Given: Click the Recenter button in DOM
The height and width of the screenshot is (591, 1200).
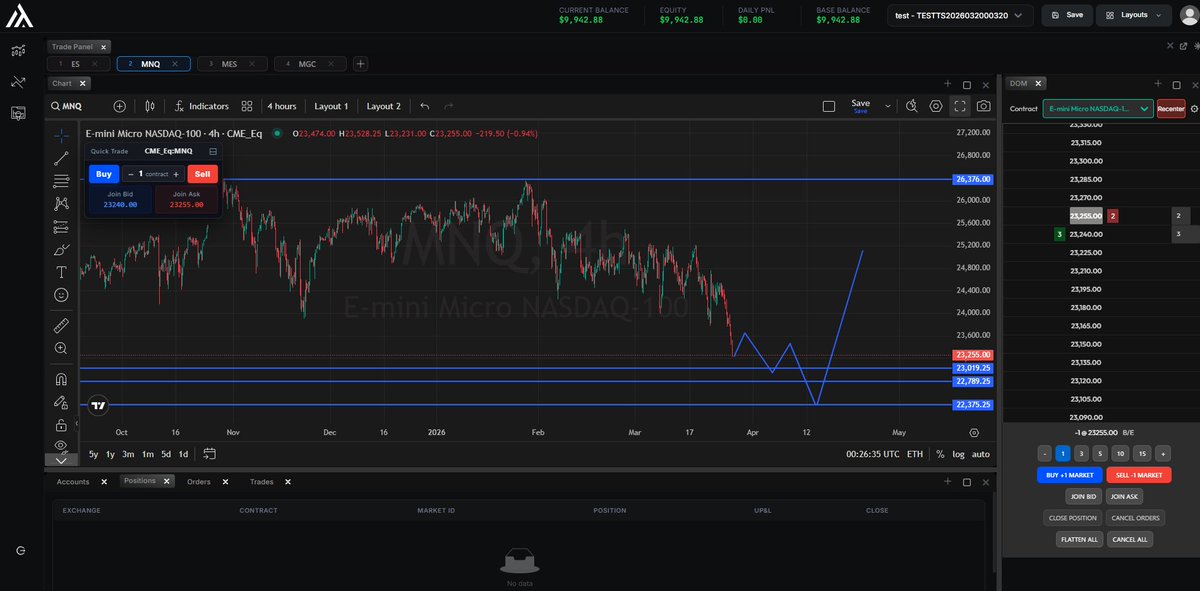Looking at the screenshot, I should 1171,108.
